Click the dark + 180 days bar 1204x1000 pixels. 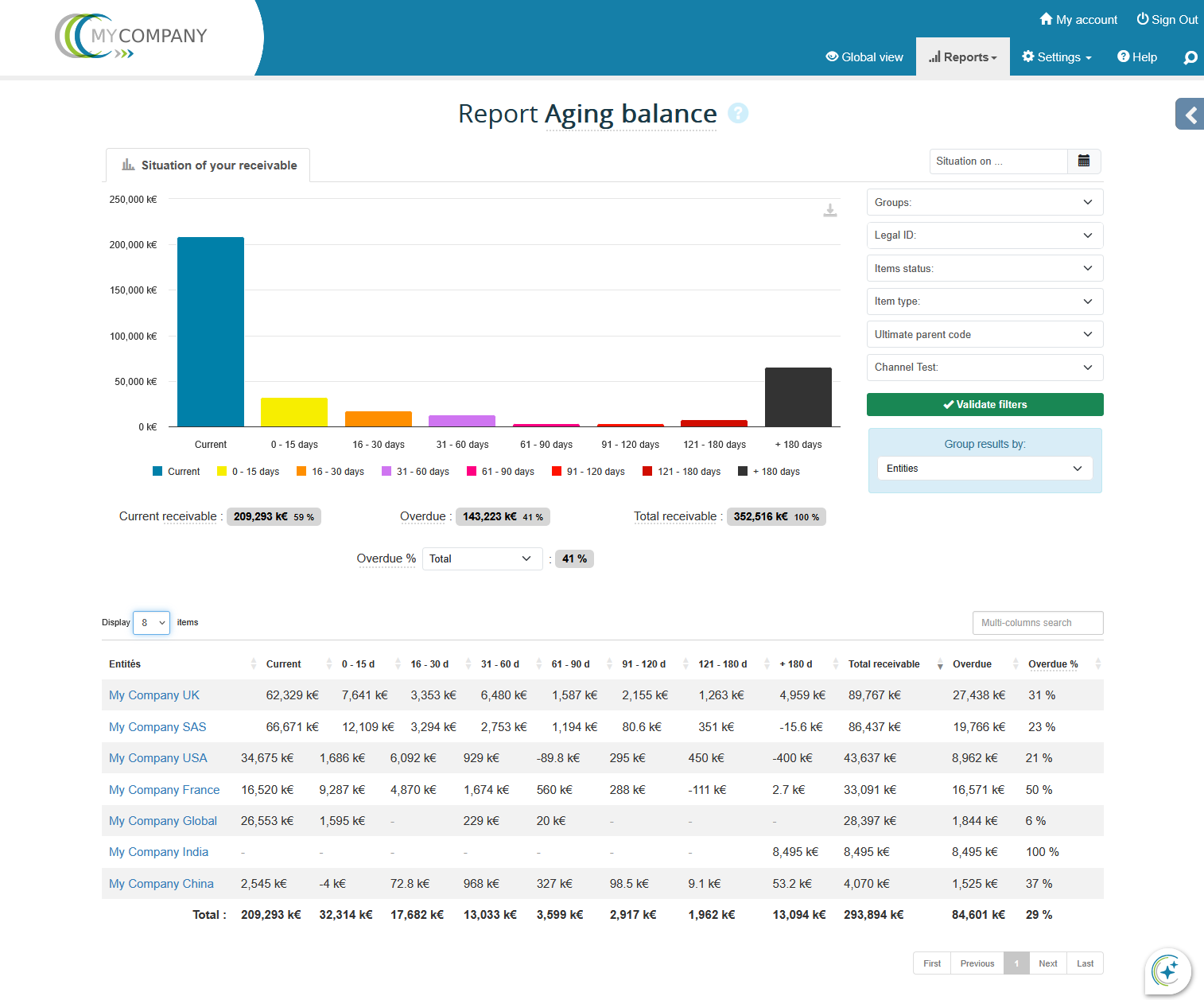tap(798, 397)
